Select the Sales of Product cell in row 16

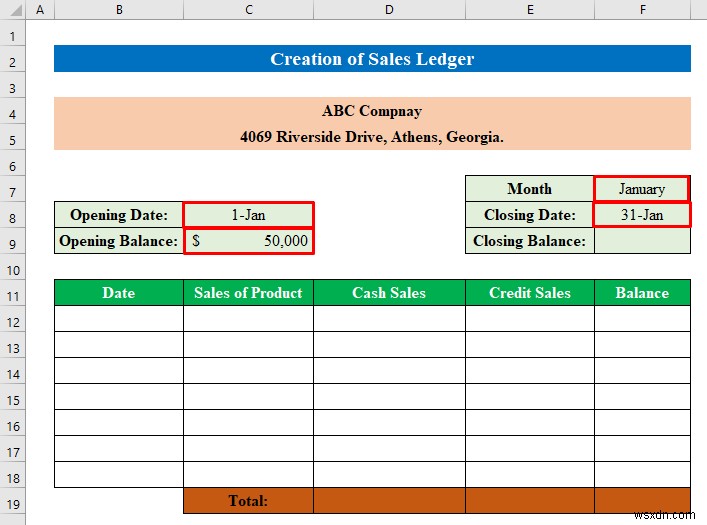pyautogui.click(x=248, y=423)
